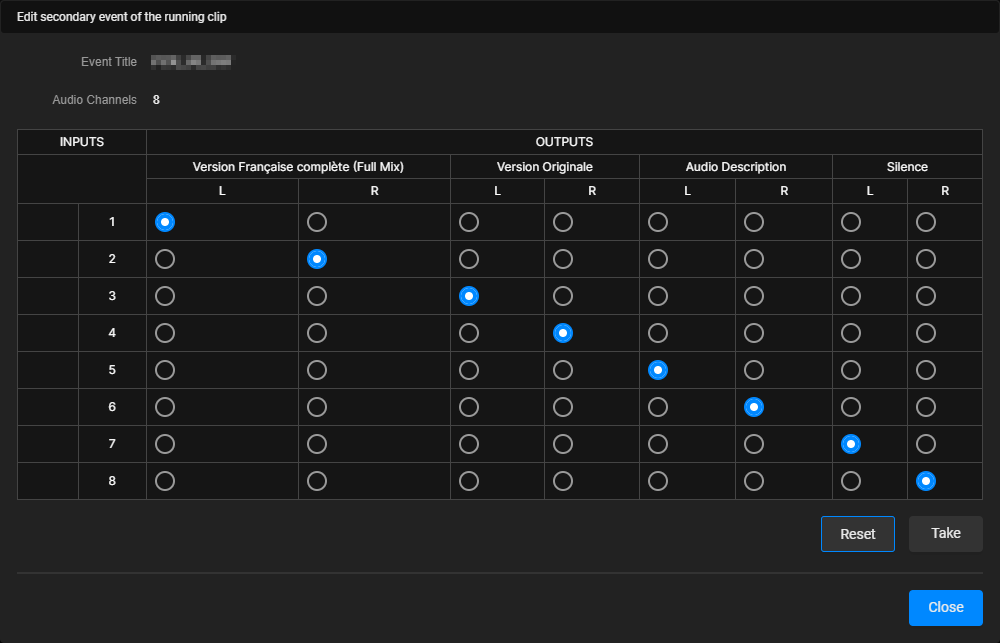Click the blurred Event Title value
The width and height of the screenshot is (1000, 643).
click(188, 61)
